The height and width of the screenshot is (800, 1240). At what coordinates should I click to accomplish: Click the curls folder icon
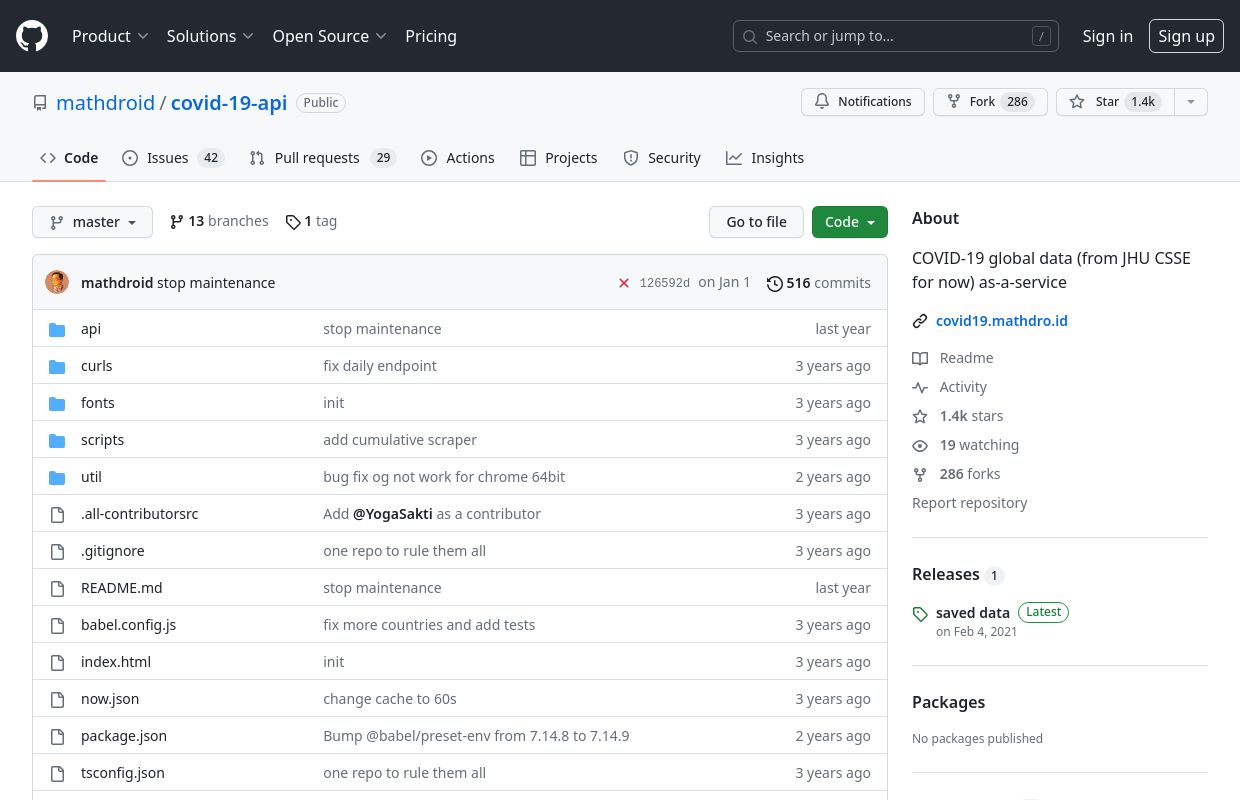[x=57, y=366]
